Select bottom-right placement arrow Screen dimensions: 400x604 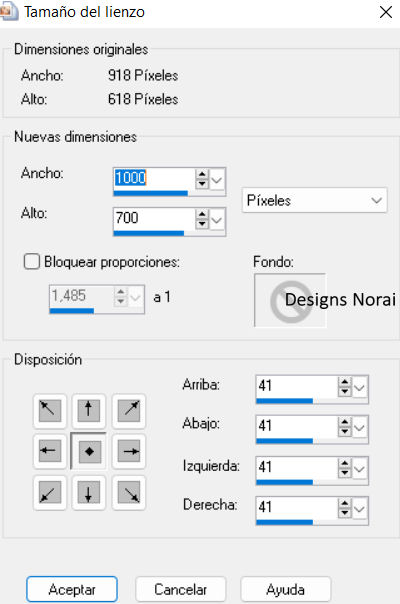(129, 493)
